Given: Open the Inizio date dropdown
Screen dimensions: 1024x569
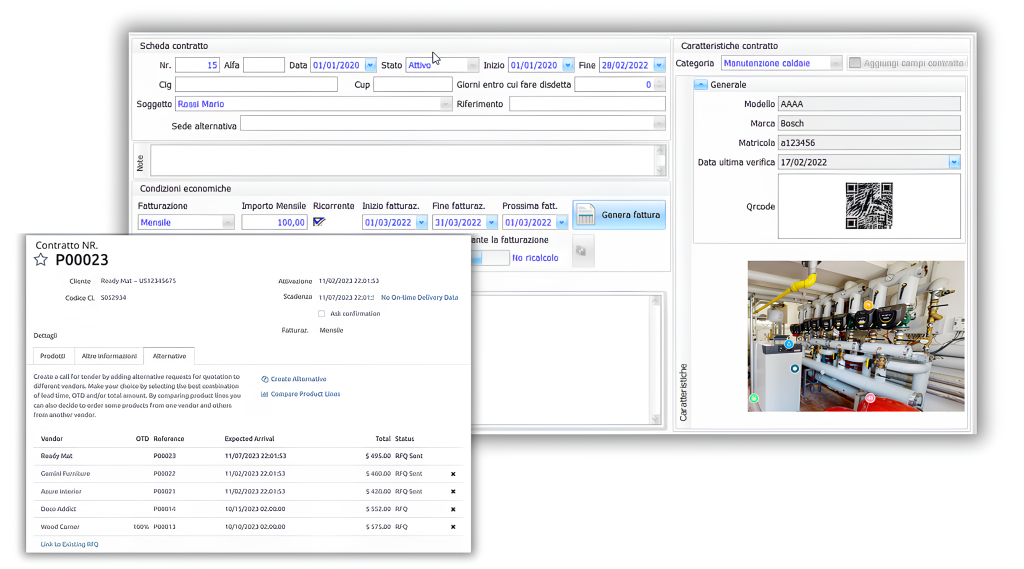Looking at the screenshot, I should point(568,65).
